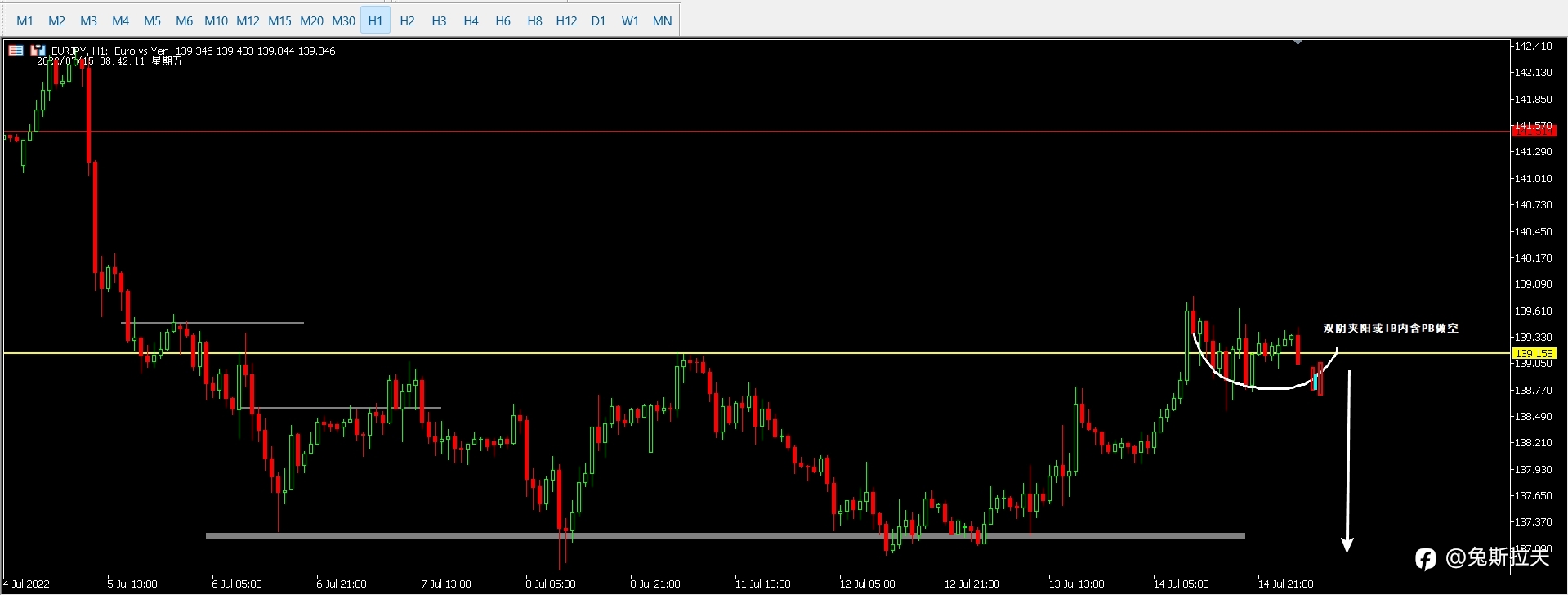Click the 4 Jul 2022 date label
Image resolution: width=1568 pixels, height=595 pixels.
point(26,584)
